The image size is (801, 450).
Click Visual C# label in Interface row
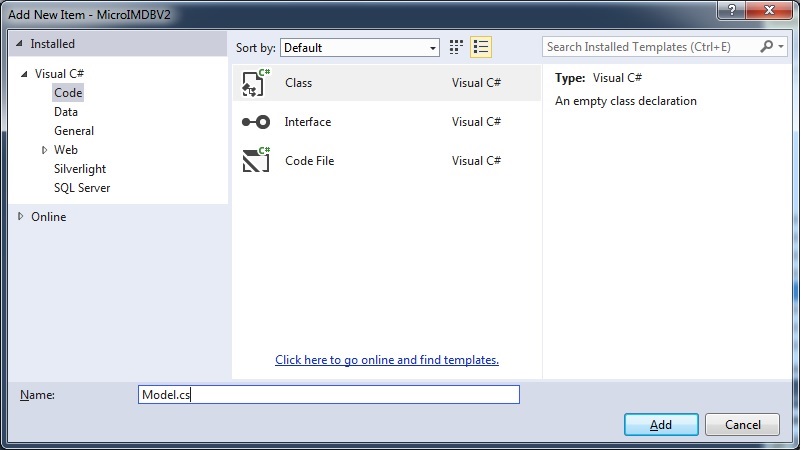point(476,122)
